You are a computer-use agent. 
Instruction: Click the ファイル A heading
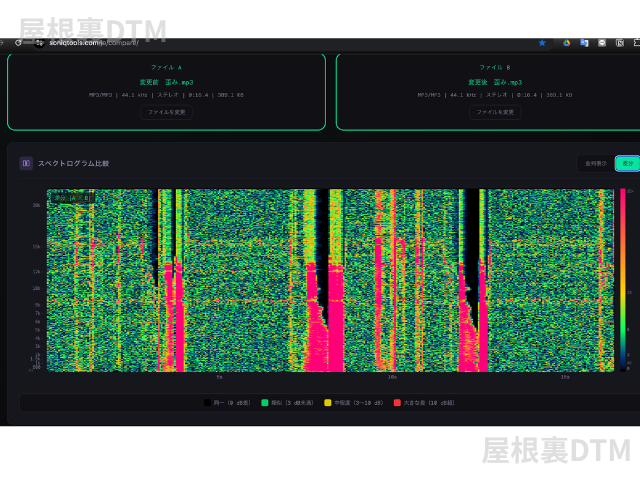pos(167,67)
